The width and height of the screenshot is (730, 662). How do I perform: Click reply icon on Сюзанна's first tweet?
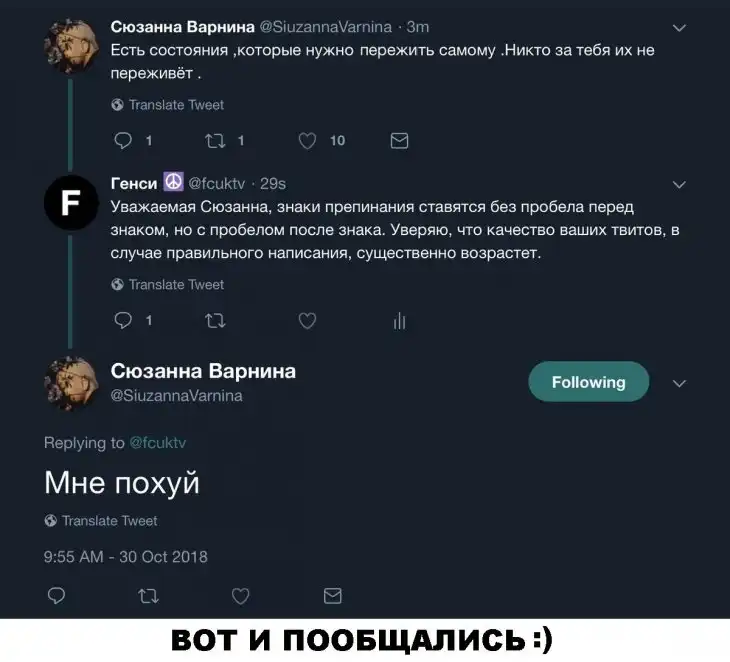(x=123, y=141)
